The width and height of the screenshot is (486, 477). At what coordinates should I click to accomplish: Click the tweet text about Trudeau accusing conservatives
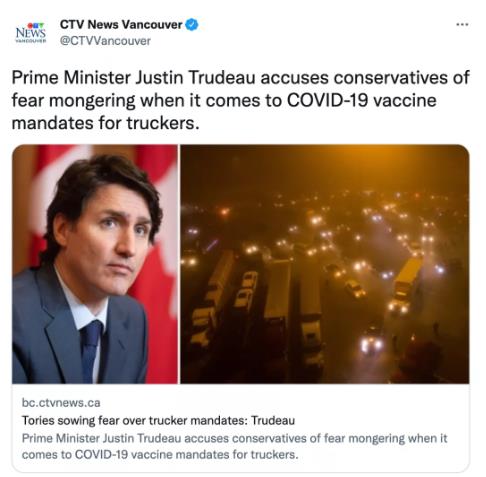click(x=240, y=100)
